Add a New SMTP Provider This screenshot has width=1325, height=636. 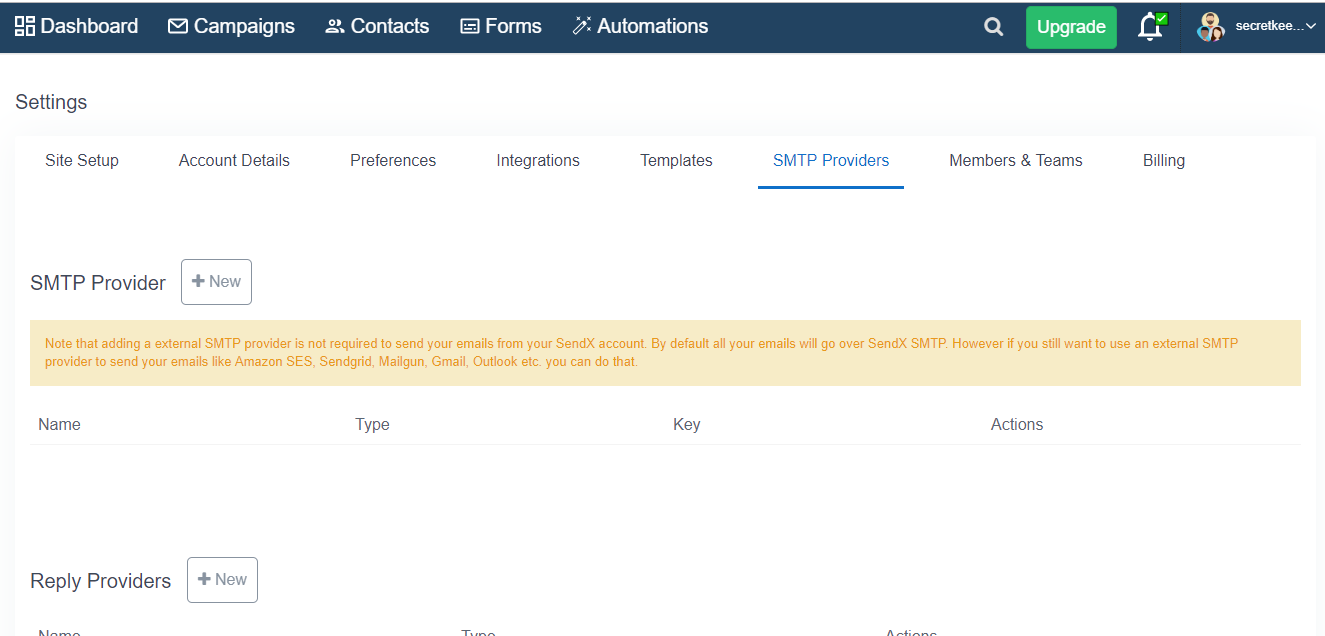[x=216, y=282]
